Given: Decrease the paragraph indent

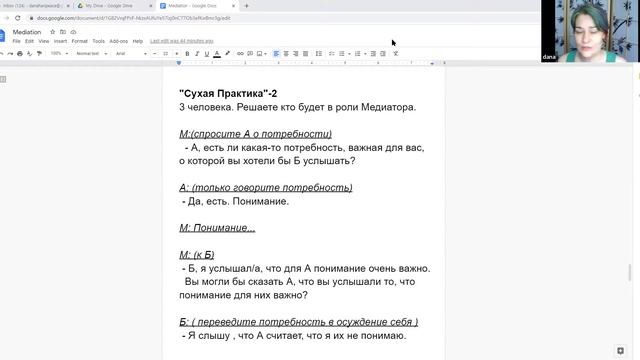Looking at the screenshot, I should click(x=373, y=53).
